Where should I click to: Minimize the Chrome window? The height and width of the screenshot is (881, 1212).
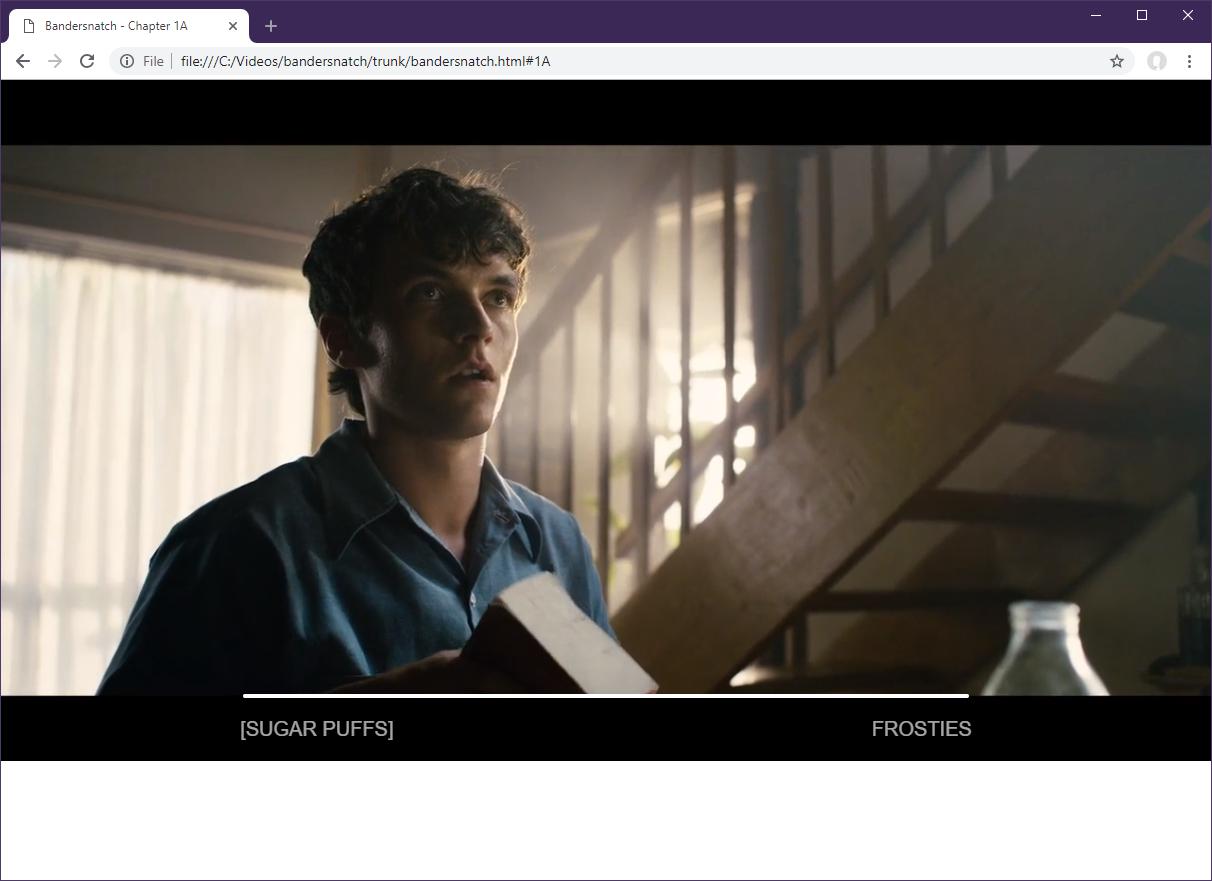(x=1096, y=15)
